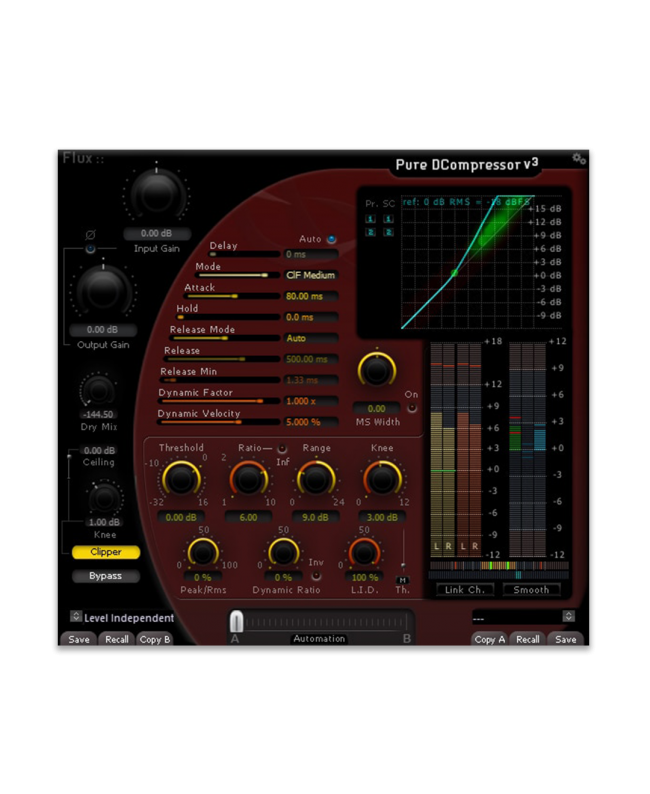
Task: Toggle SC channel 2 button
Action: (388, 232)
